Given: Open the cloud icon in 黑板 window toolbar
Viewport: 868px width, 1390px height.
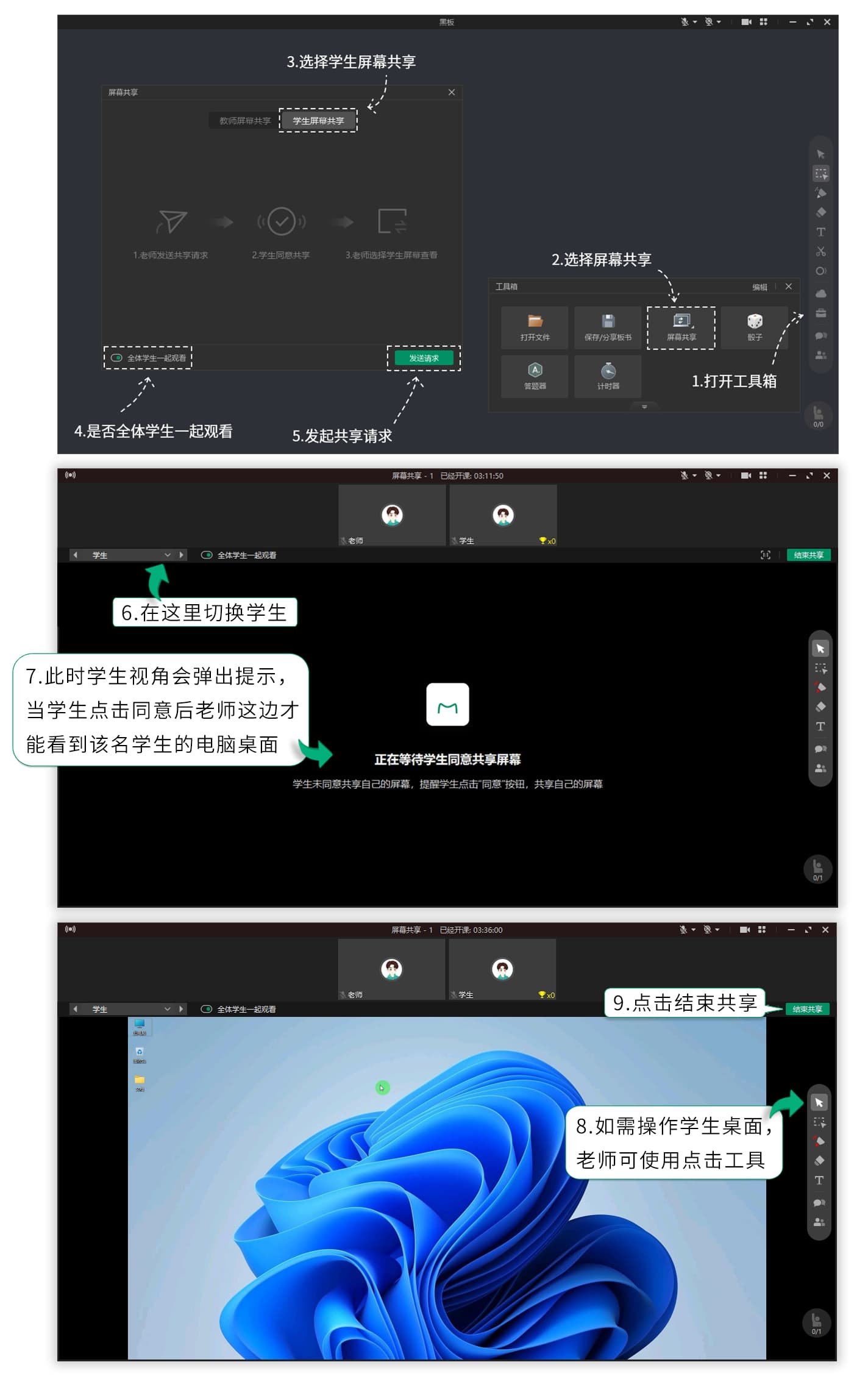Looking at the screenshot, I should (820, 294).
